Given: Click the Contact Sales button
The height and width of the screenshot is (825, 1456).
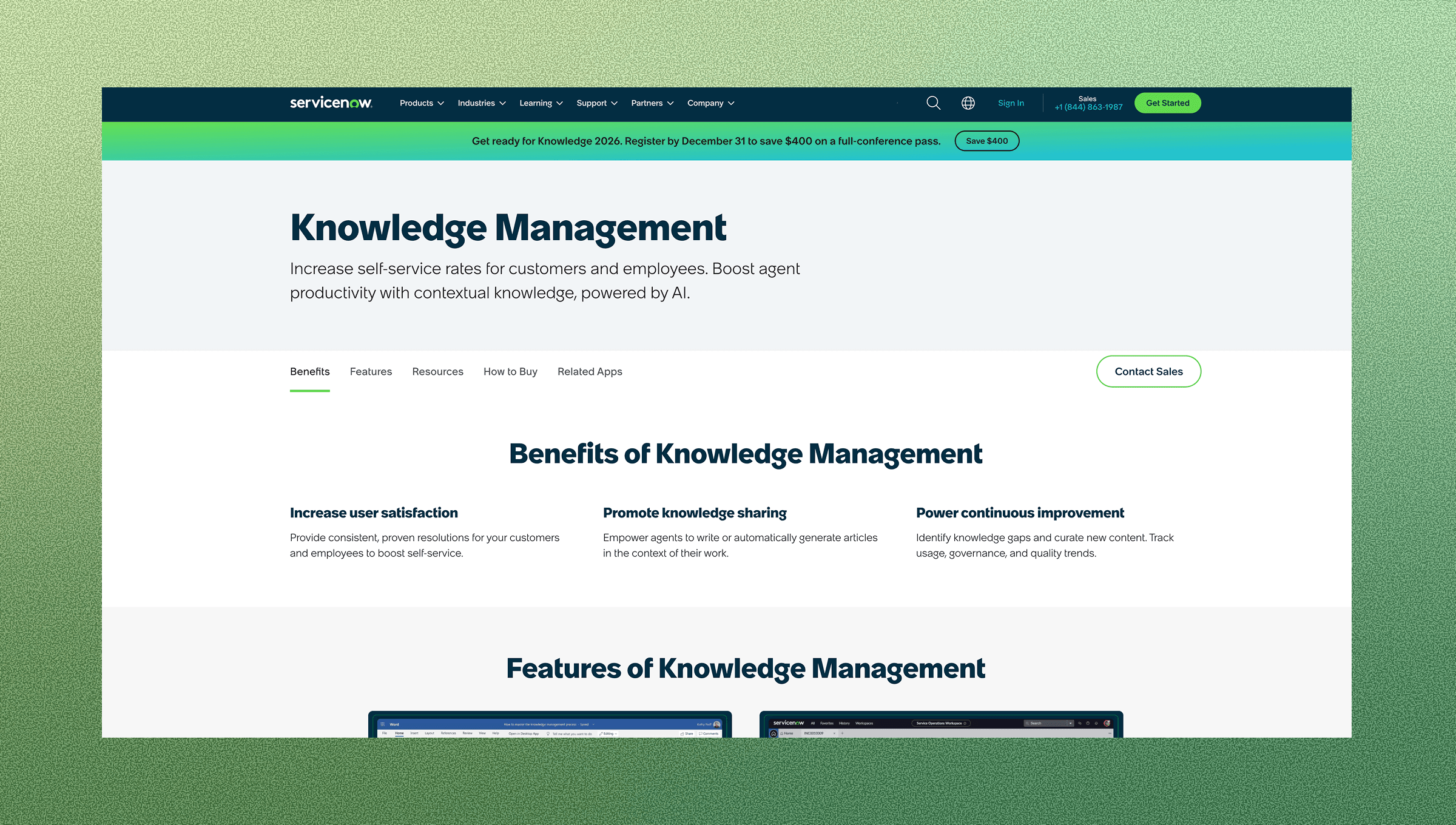Looking at the screenshot, I should click(x=1148, y=371).
